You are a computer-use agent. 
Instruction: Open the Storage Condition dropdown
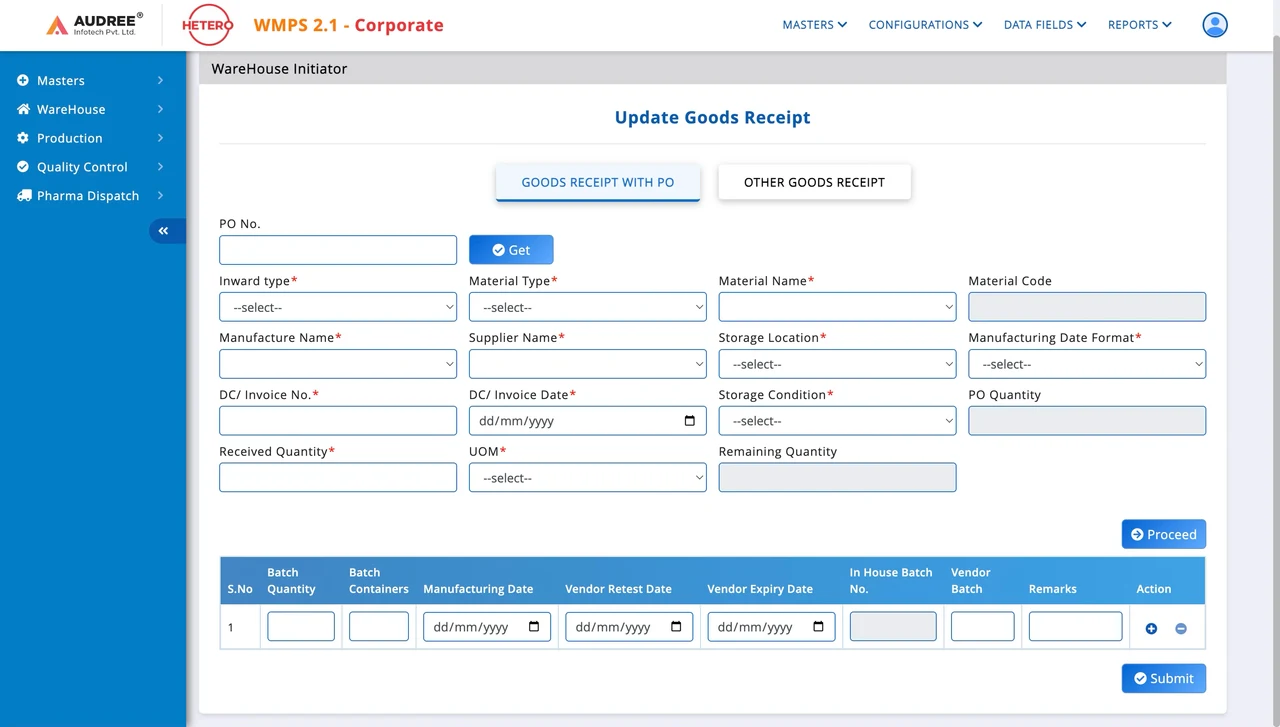coord(838,421)
